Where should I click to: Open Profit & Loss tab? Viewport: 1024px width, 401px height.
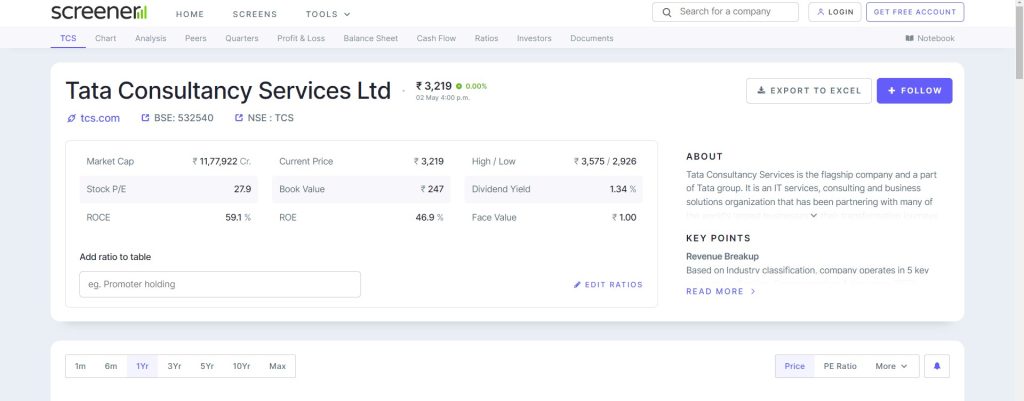click(x=301, y=39)
